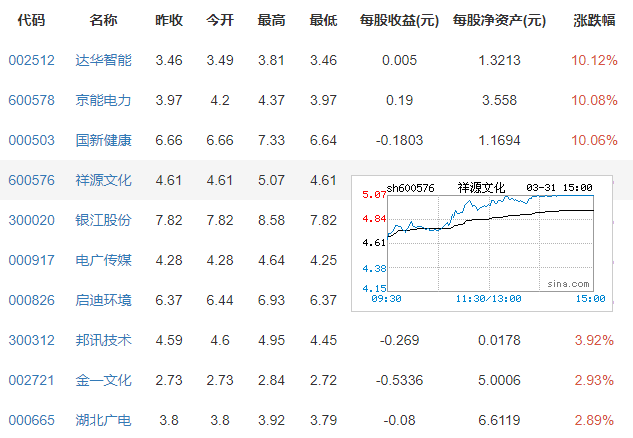Open 金一文化 stock name link

103,380
